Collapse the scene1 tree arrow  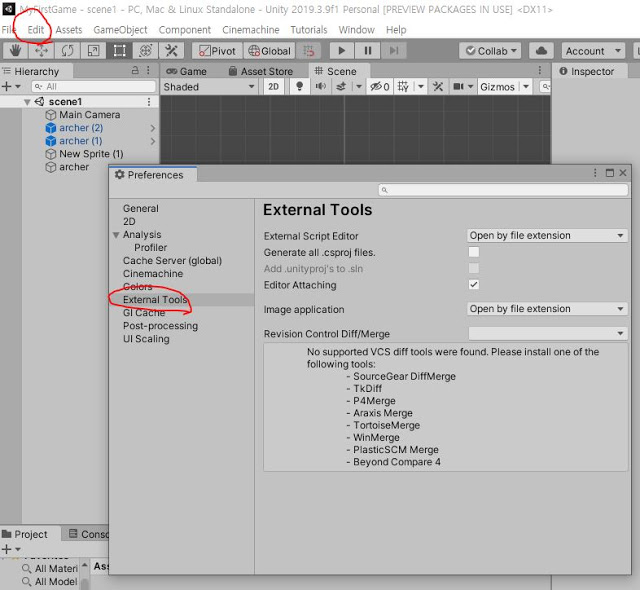click(x=27, y=102)
